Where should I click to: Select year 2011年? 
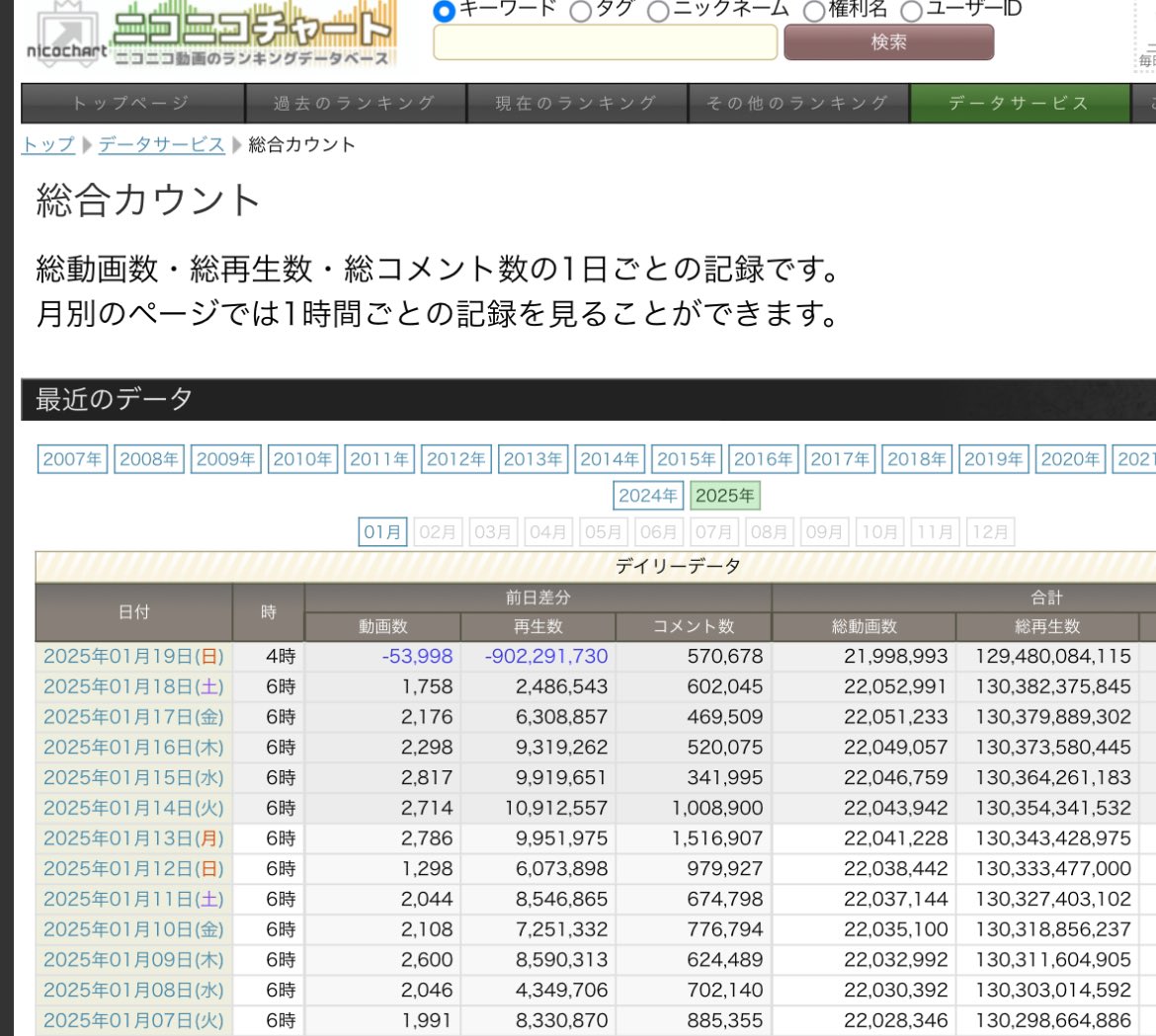click(x=379, y=459)
